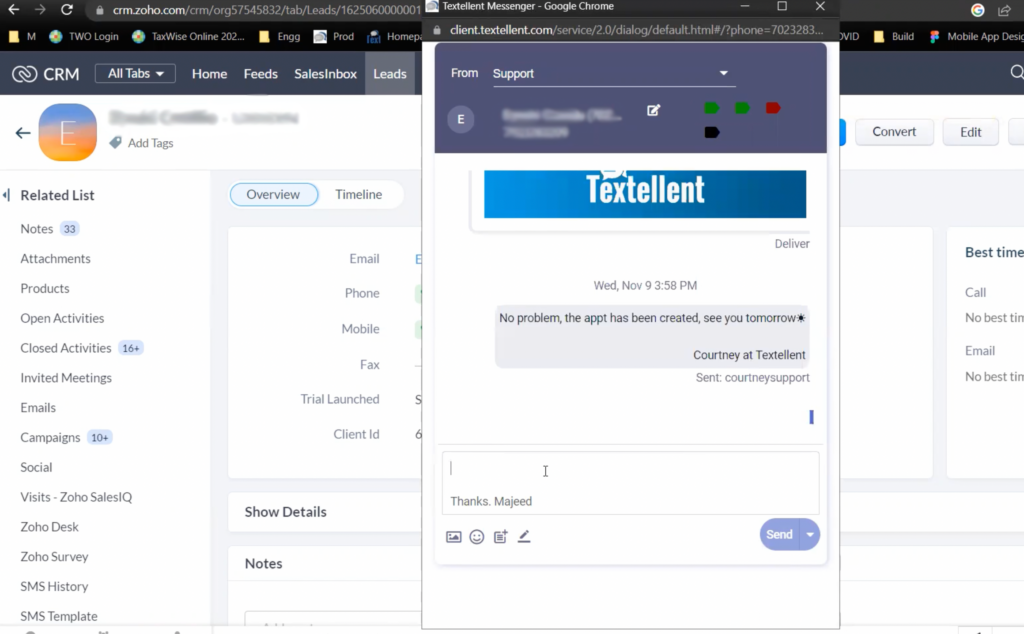Open Open Activities in Related List
The width and height of the screenshot is (1024, 634).
[62, 318]
